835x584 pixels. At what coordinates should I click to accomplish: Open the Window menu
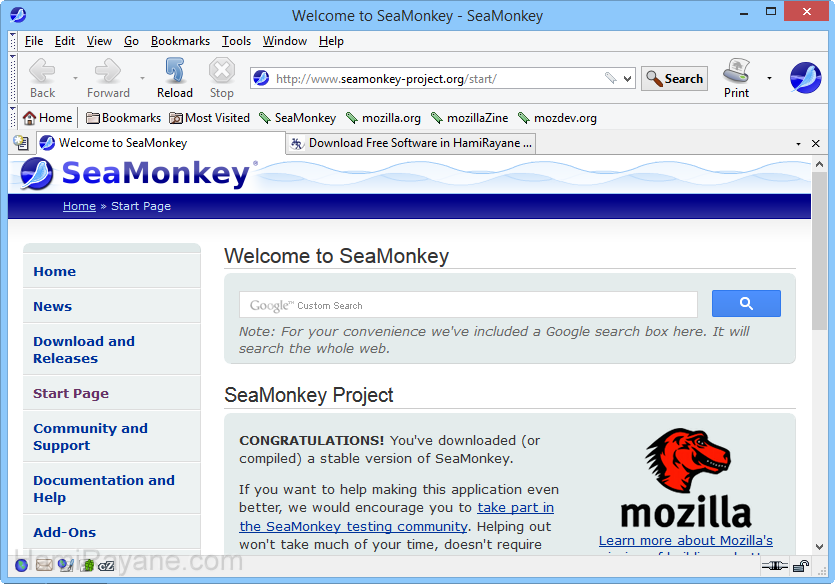285,41
